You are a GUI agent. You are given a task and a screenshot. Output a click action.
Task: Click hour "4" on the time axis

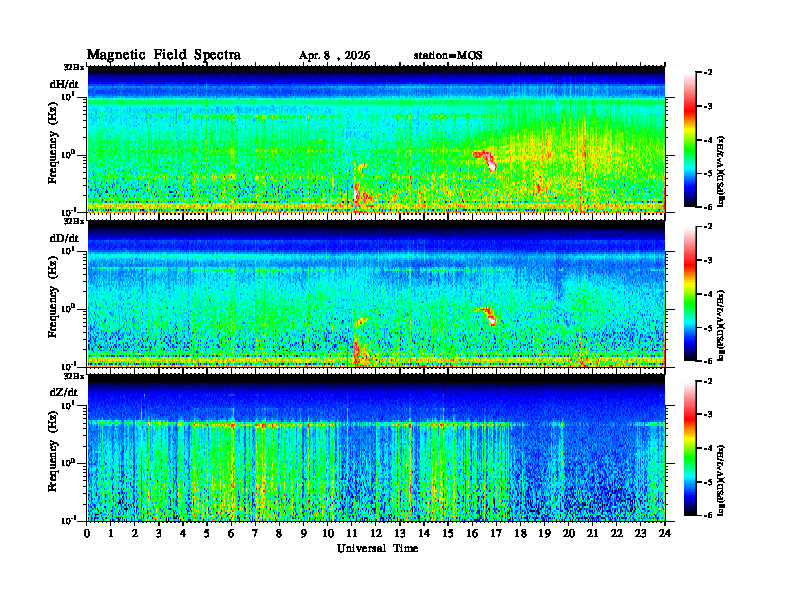(x=183, y=534)
